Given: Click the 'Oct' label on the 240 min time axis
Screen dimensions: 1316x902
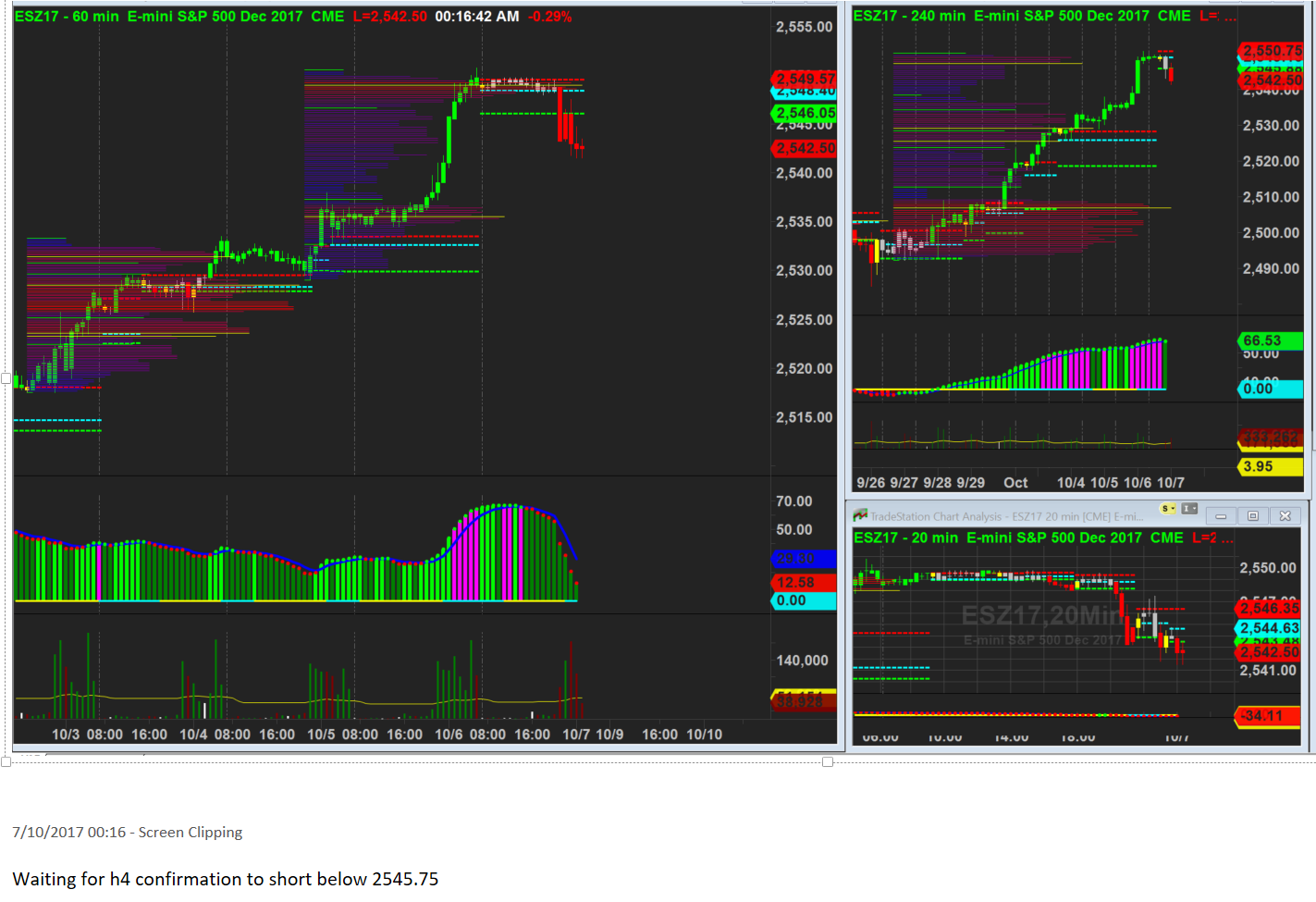Looking at the screenshot, I should (1015, 483).
